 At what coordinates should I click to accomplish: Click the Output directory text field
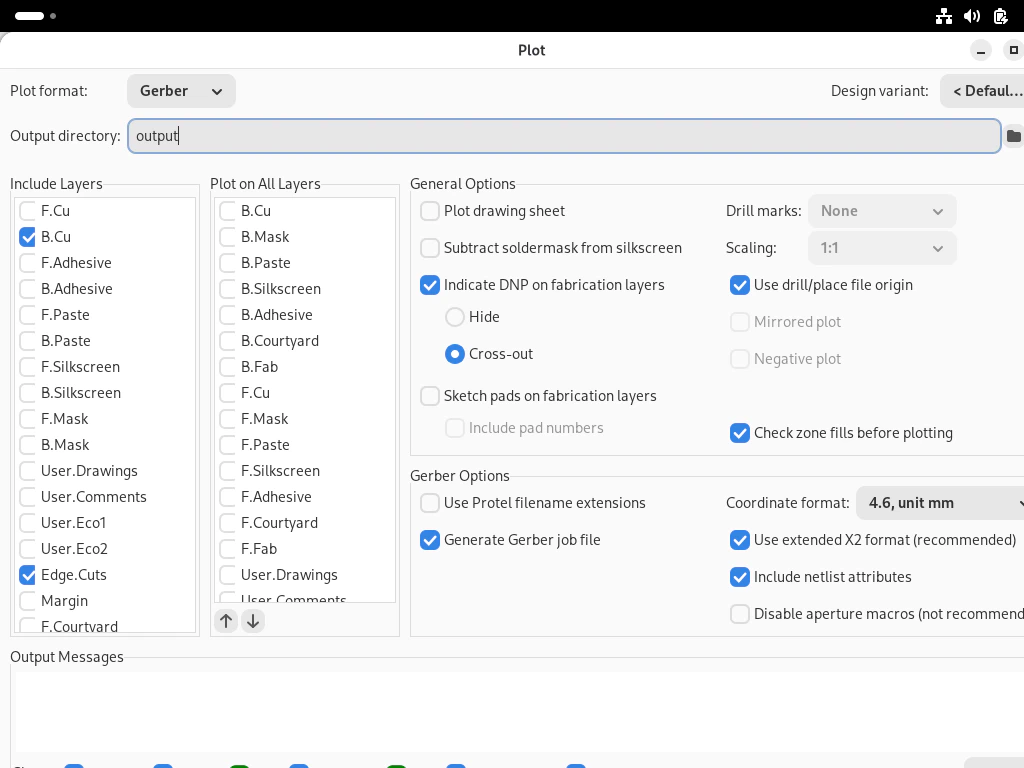564,136
